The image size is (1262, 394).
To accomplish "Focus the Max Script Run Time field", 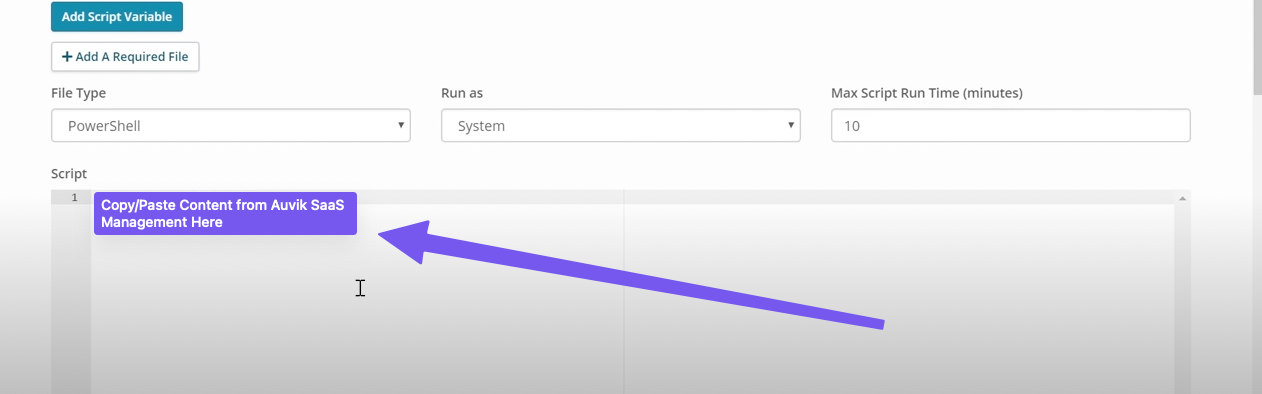I will [1010, 126].
